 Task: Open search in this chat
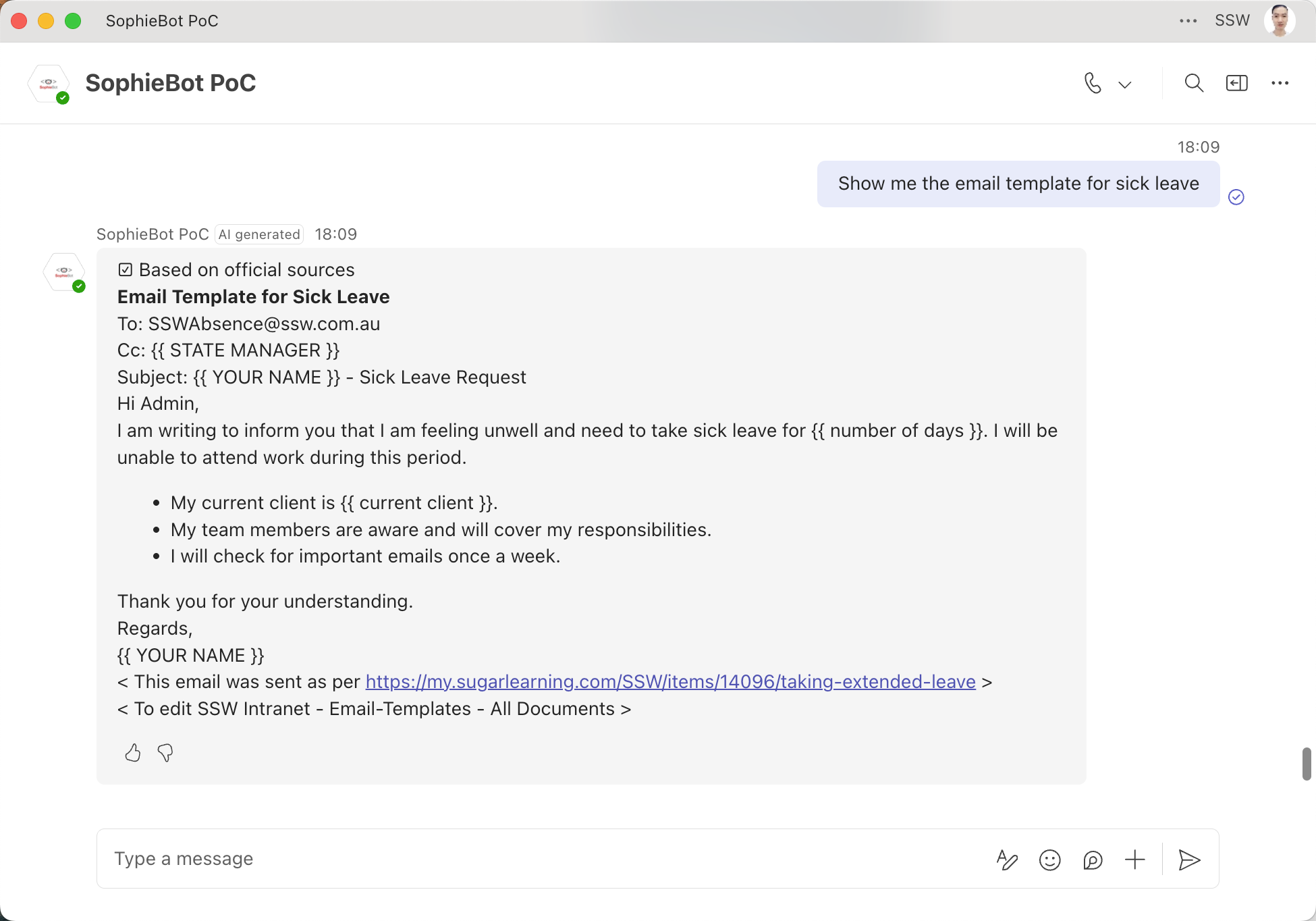click(1194, 83)
